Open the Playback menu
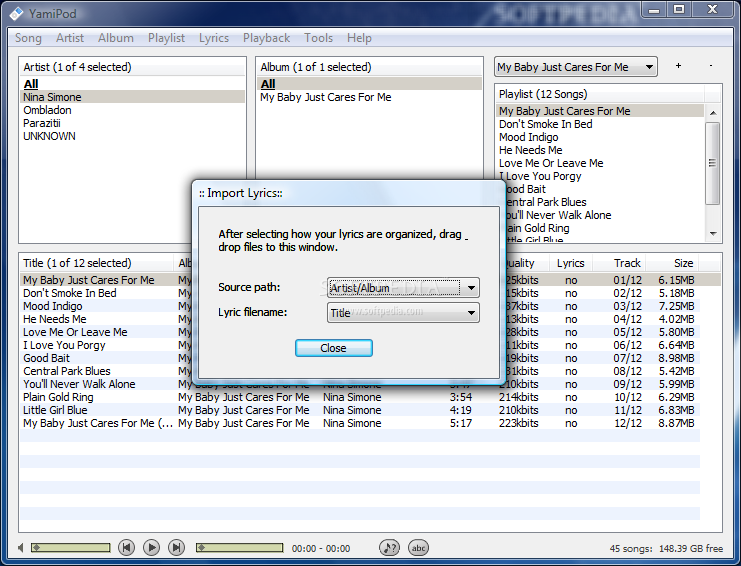This screenshot has width=741, height=566. tap(267, 38)
